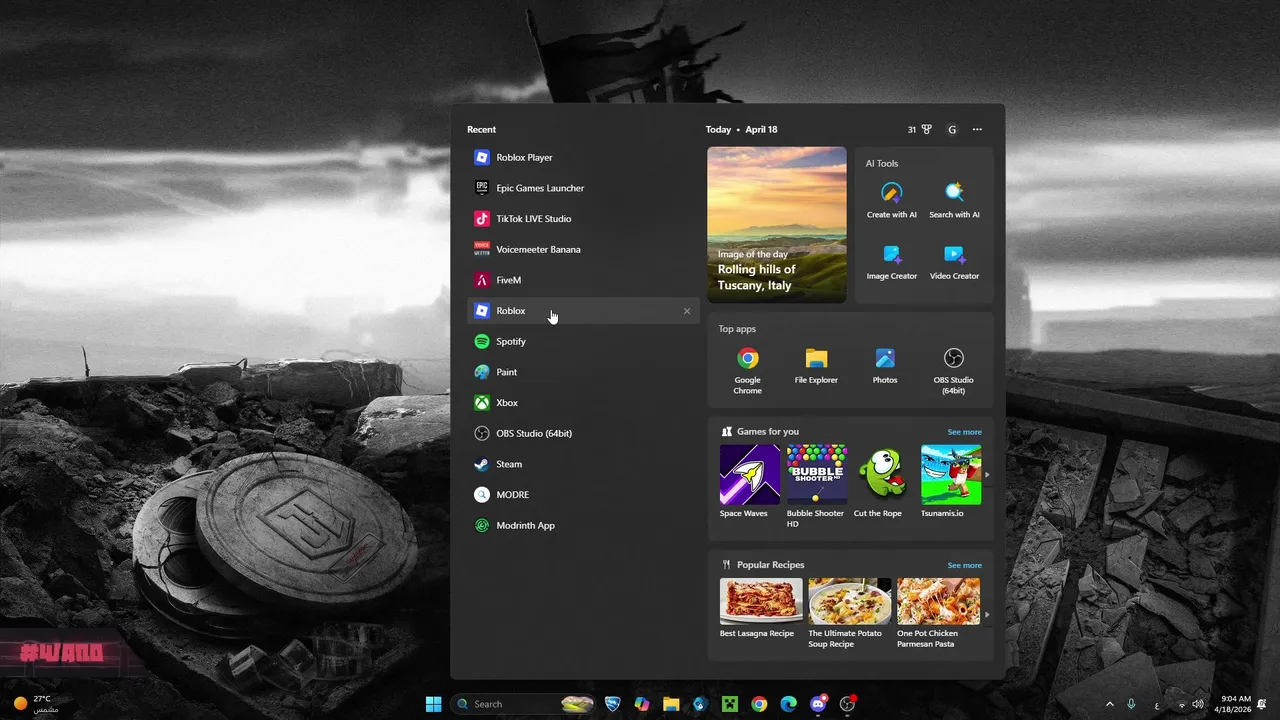Open Modrinth App from Recent list

coord(583,525)
